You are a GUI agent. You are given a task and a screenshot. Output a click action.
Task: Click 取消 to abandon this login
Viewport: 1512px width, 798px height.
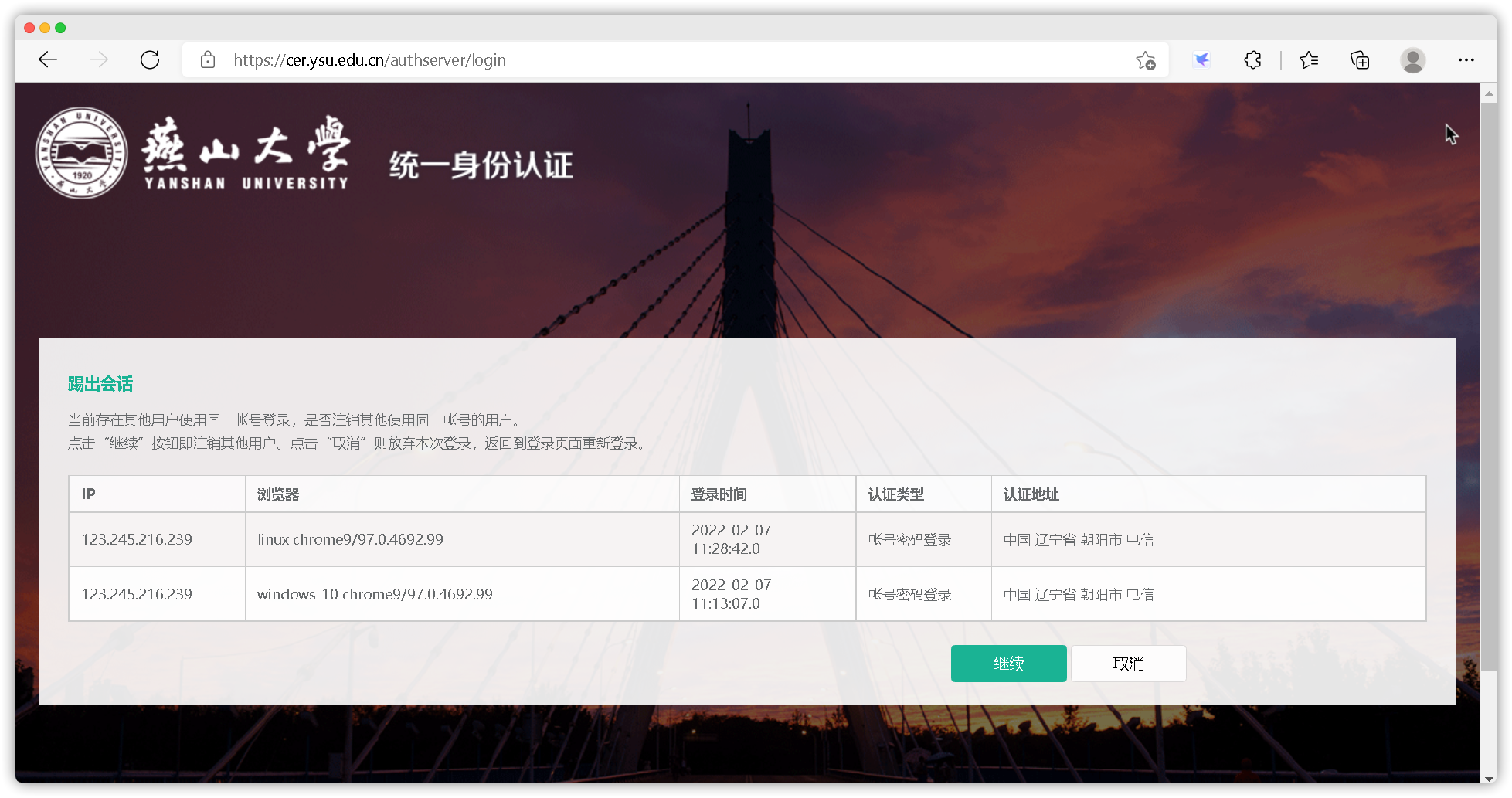pos(1128,663)
